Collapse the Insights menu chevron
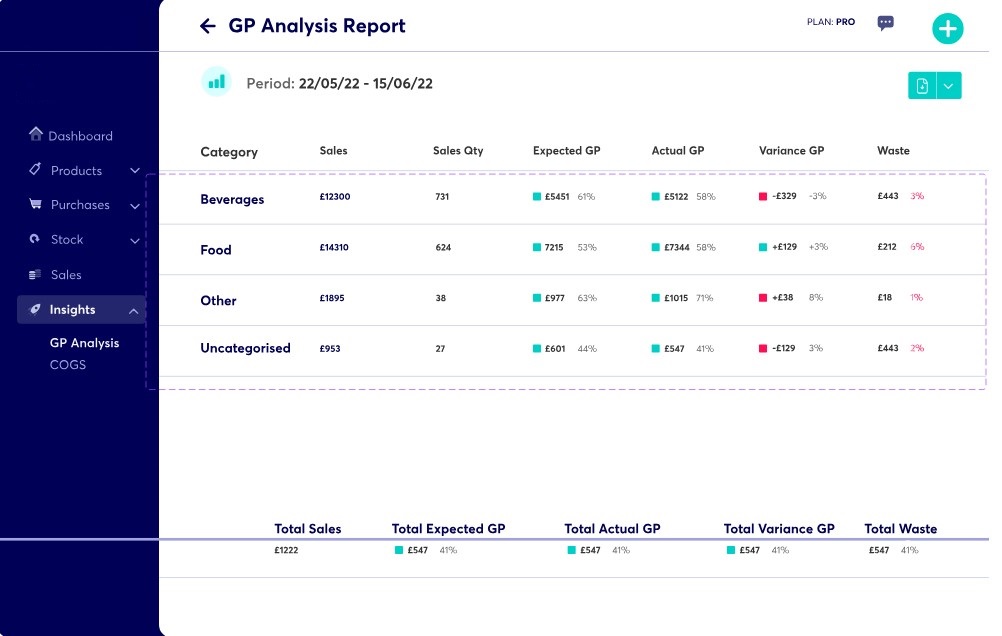 click(x=134, y=311)
